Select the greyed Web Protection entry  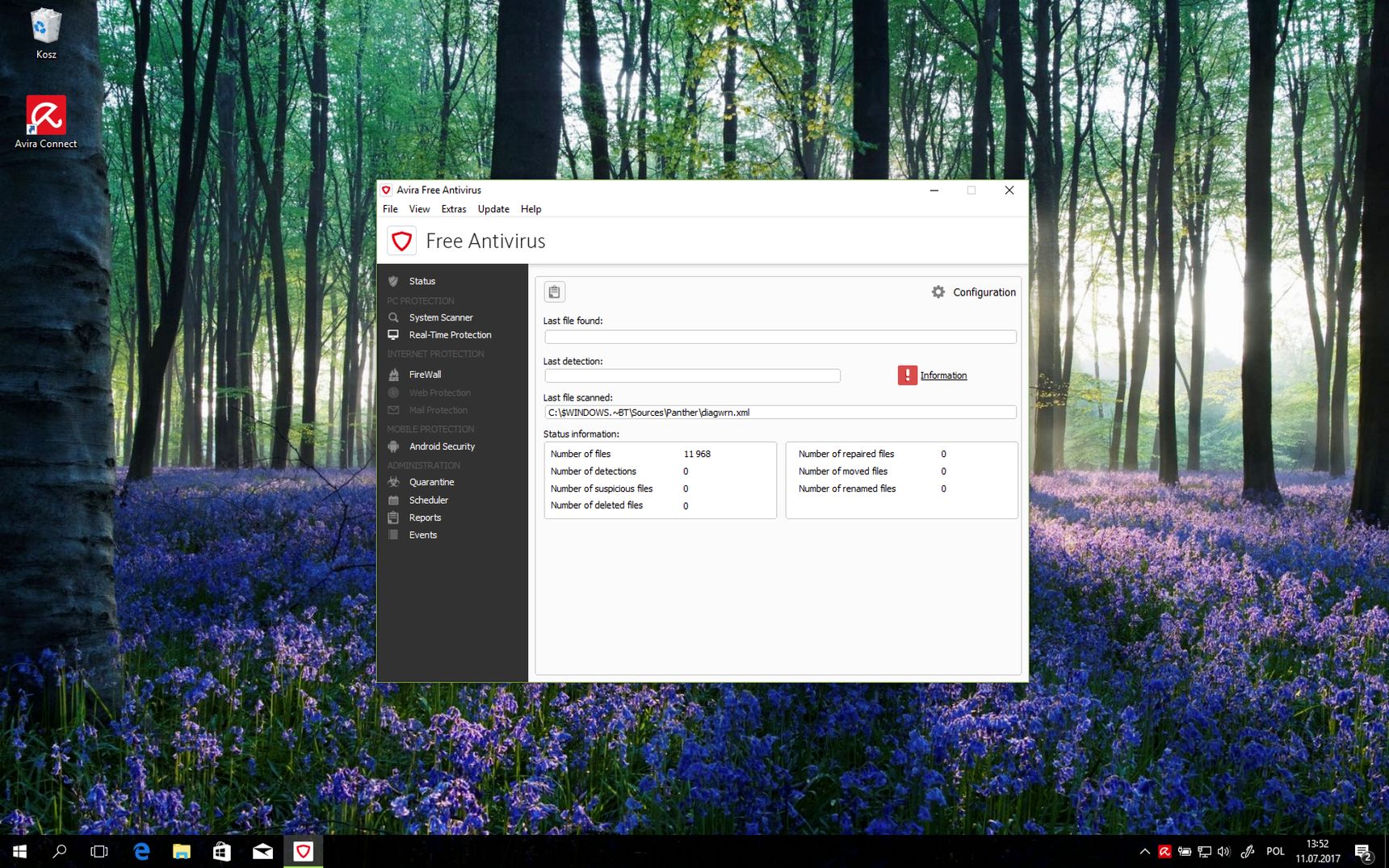(439, 392)
